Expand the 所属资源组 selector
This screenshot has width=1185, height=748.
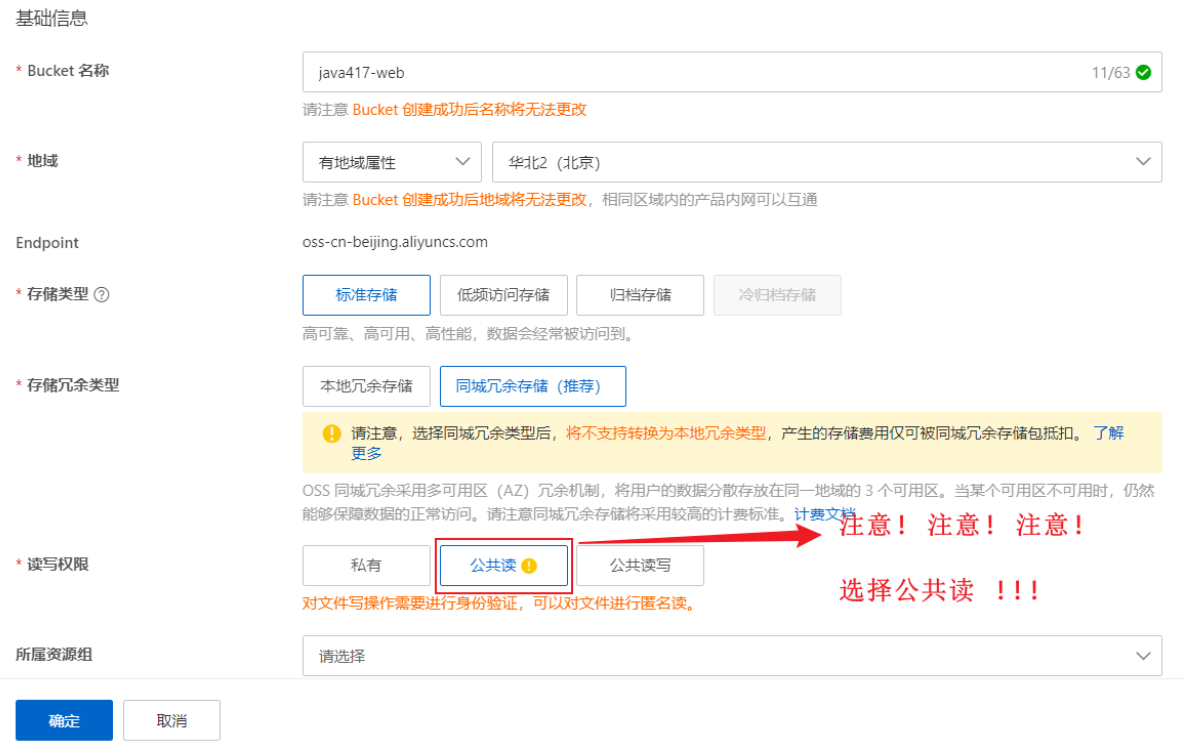pyautogui.click(x=733, y=656)
